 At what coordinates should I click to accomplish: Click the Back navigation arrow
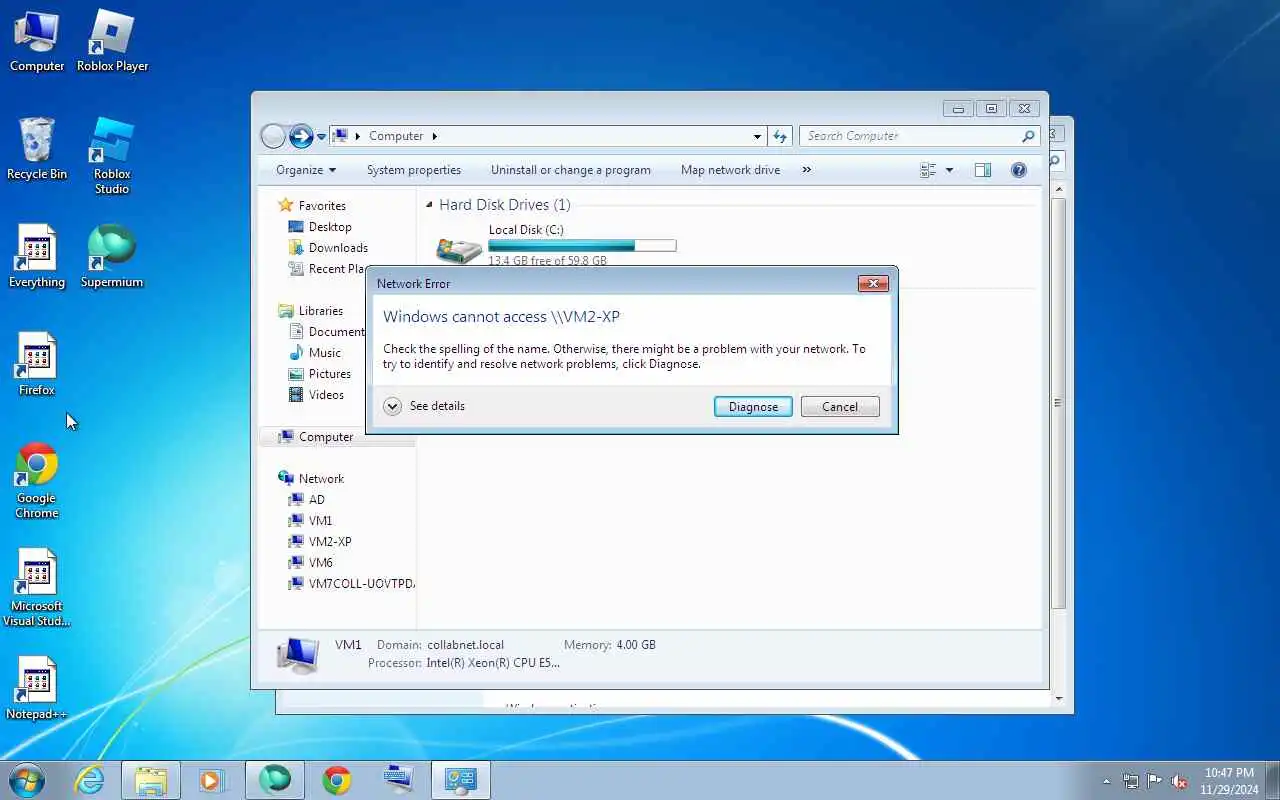point(273,136)
